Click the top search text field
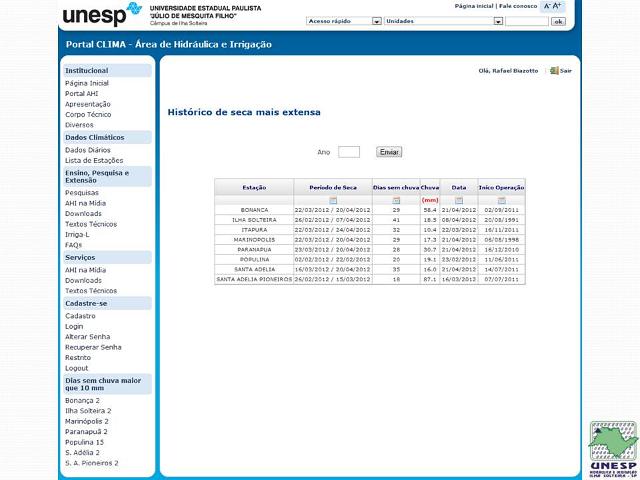The image size is (640, 480). 526,21
